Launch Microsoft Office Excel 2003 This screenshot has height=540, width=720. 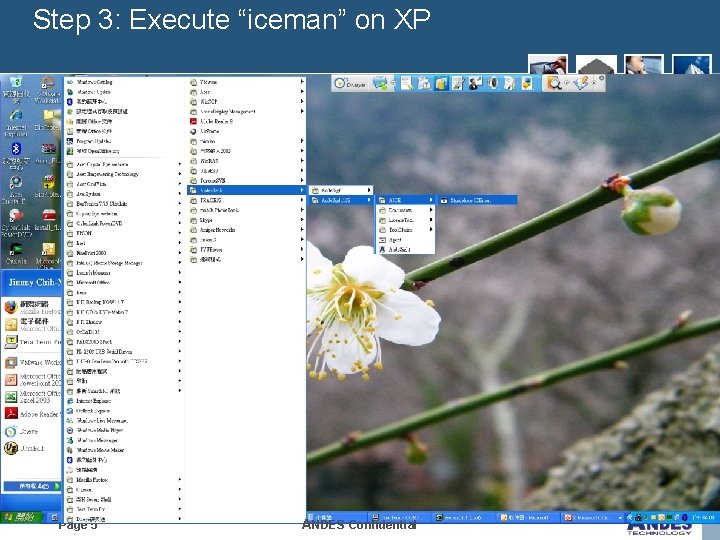click(32, 397)
